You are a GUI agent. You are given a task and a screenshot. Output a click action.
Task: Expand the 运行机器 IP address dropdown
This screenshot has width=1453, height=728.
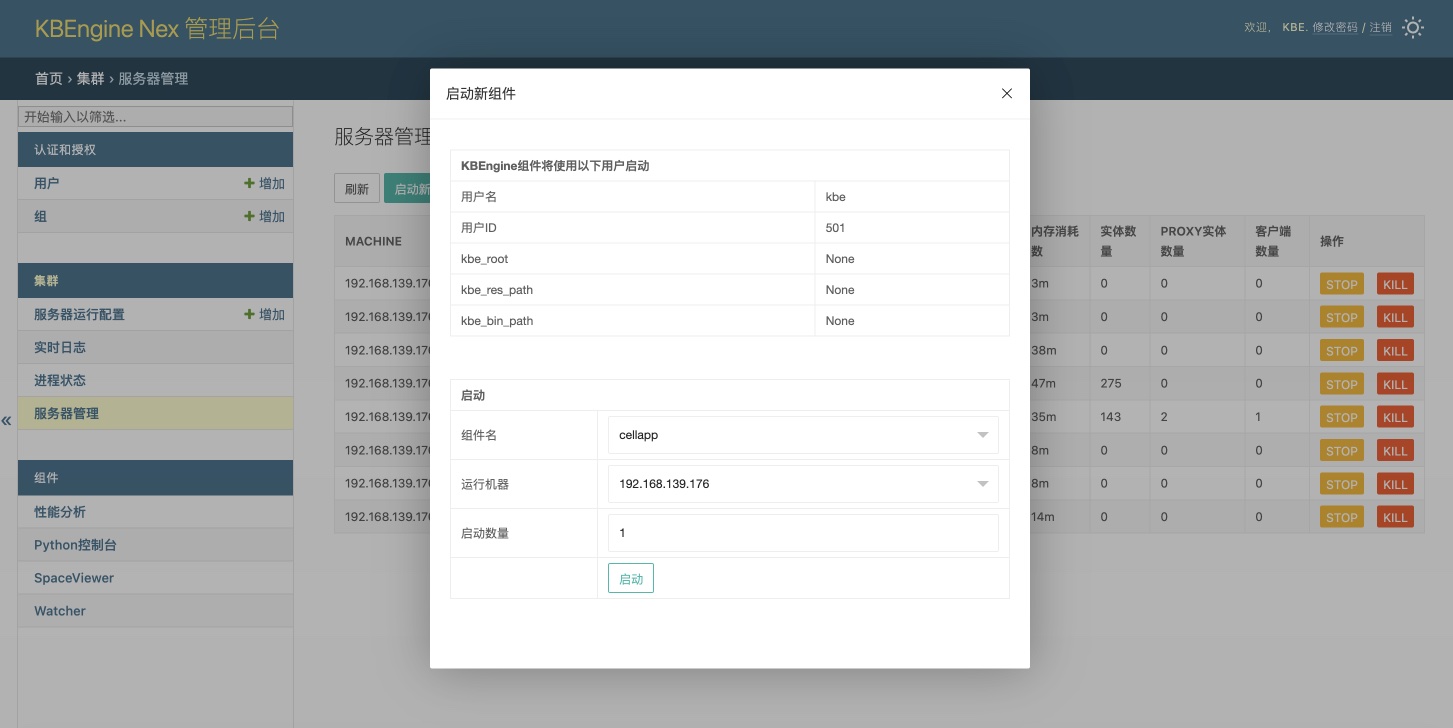[802, 484]
